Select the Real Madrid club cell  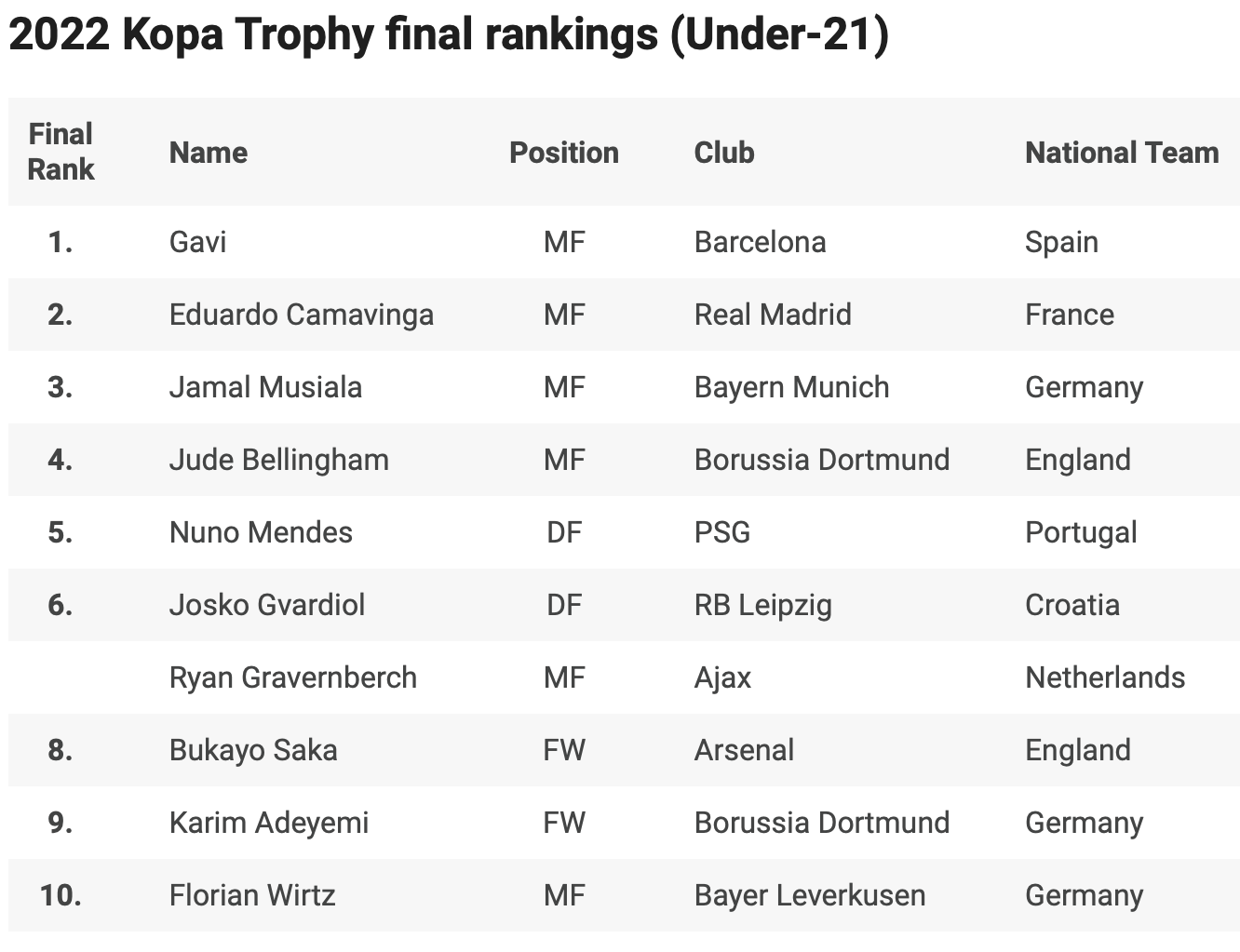[772, 315]
